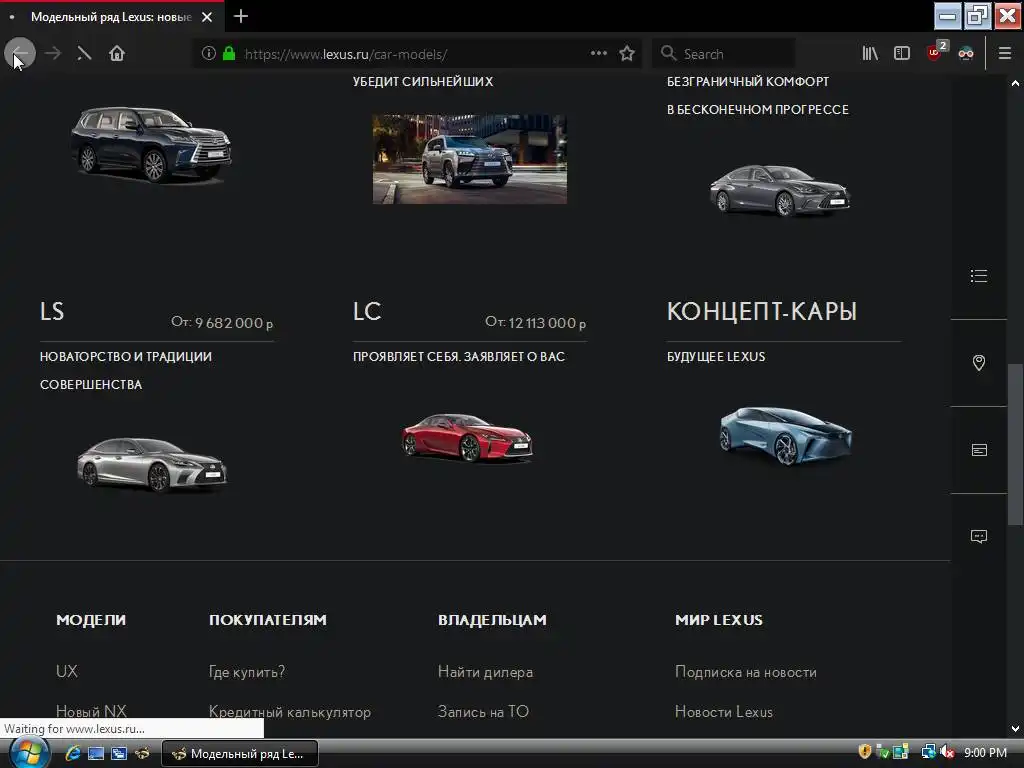Image resolution: width=1024 pixels, height=768 pixels.
Task: Click text 'БЕЗГРАНИЧНЫЙ КОМФОРТ'
Action: 748,82
